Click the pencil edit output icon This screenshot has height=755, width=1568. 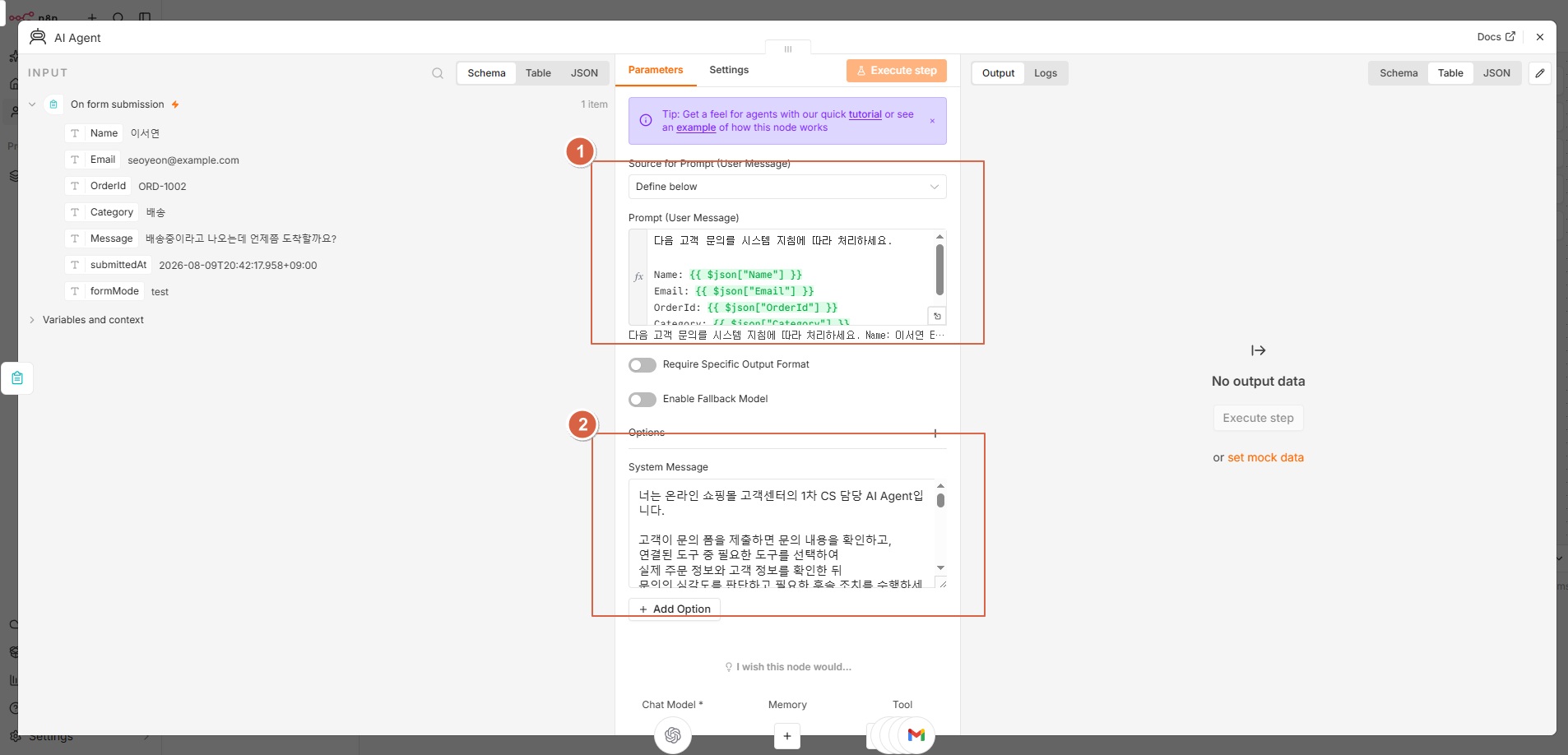1540,73
